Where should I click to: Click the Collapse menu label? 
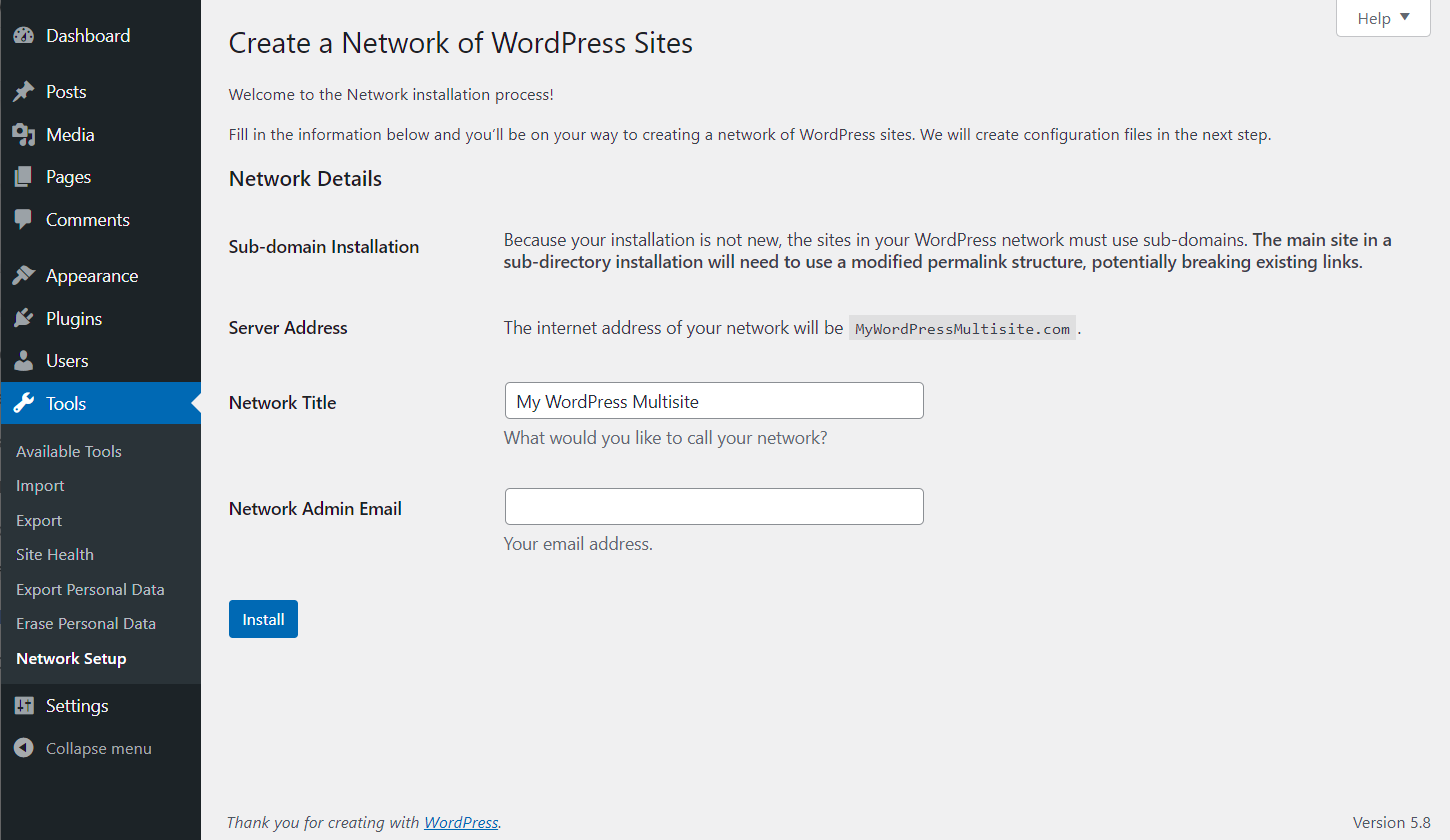point(99,749)
